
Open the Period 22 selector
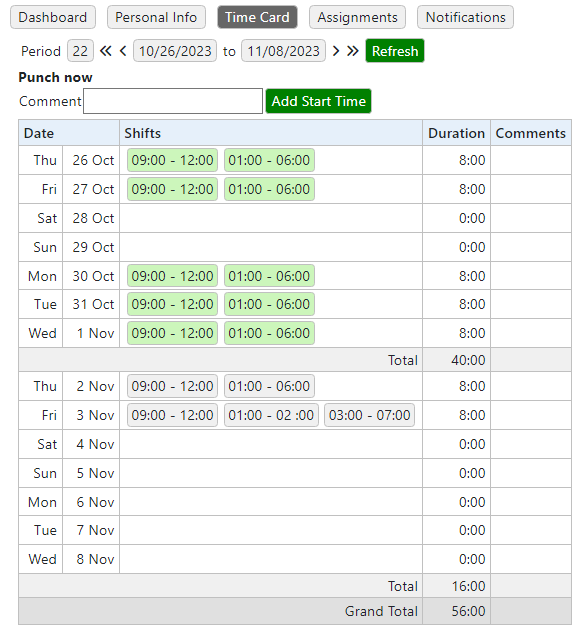pos(80,51)
